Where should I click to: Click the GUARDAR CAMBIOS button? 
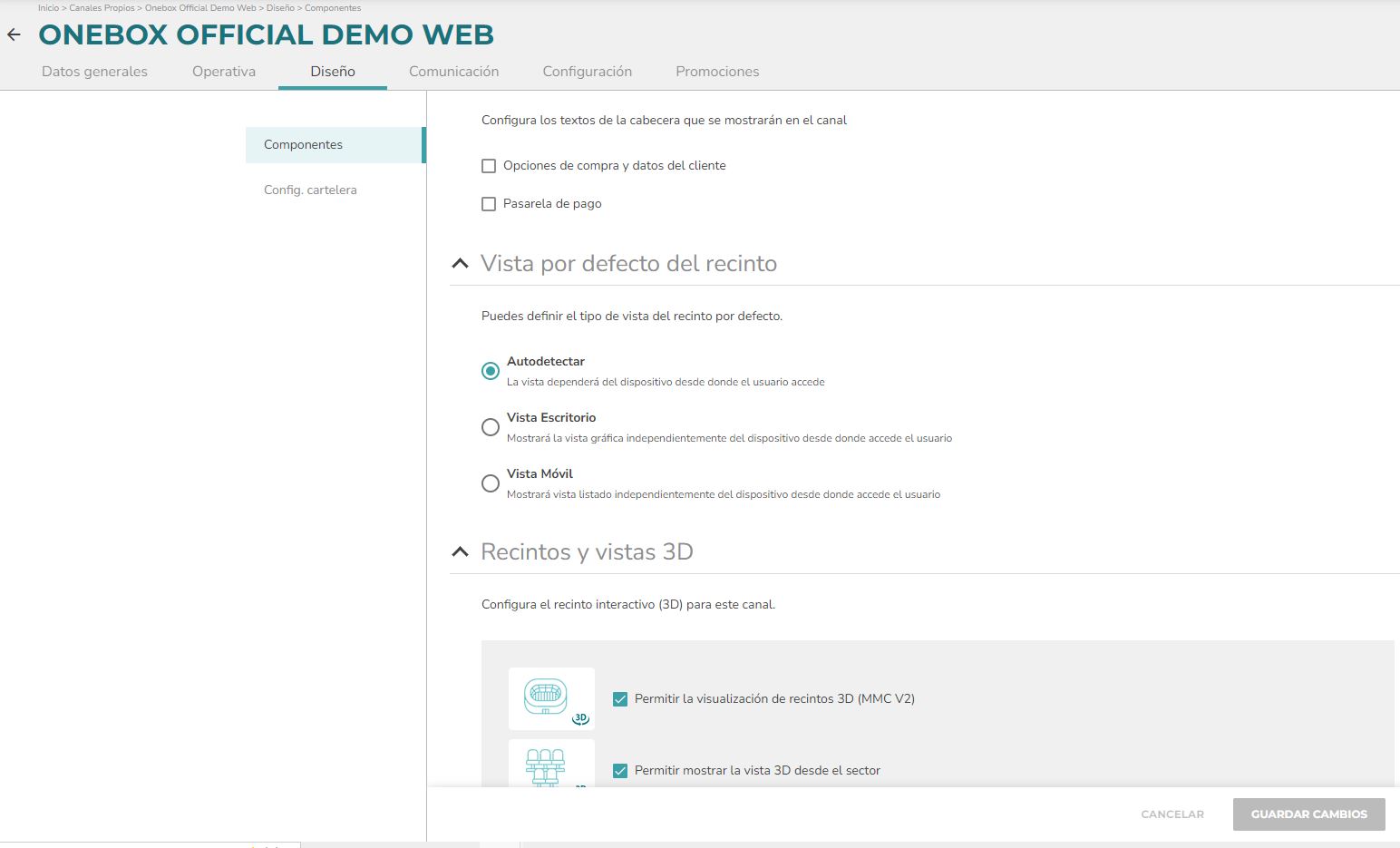[x=1308, y=814]
